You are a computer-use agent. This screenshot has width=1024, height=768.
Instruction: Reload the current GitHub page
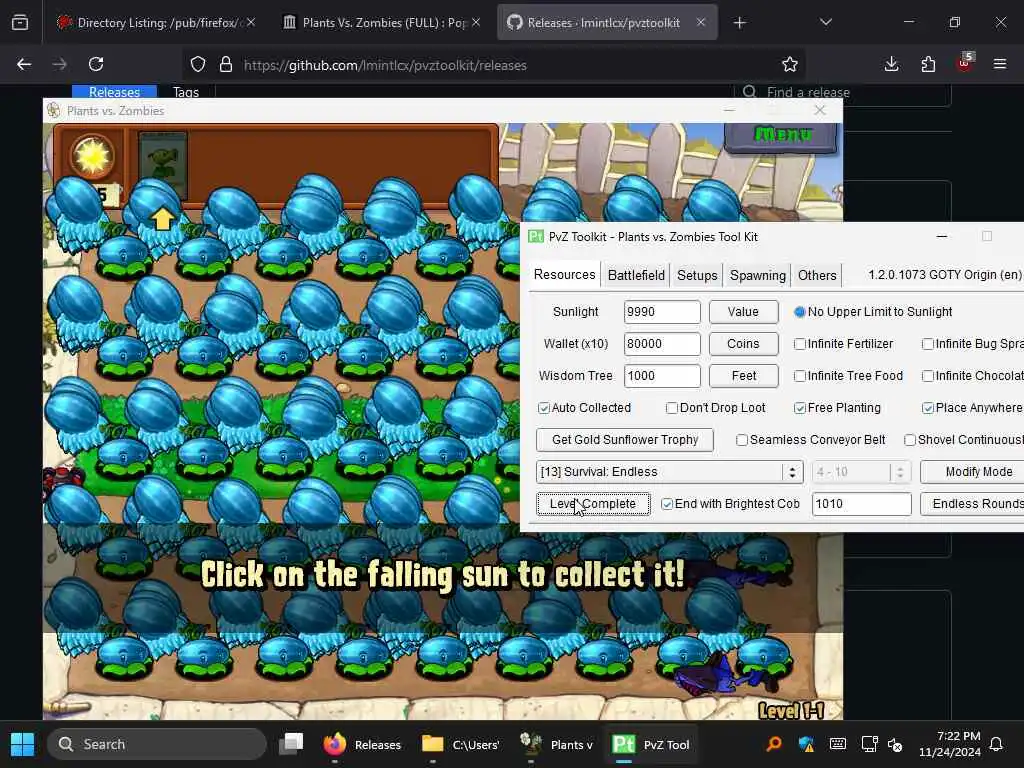(x=96, y=64)
